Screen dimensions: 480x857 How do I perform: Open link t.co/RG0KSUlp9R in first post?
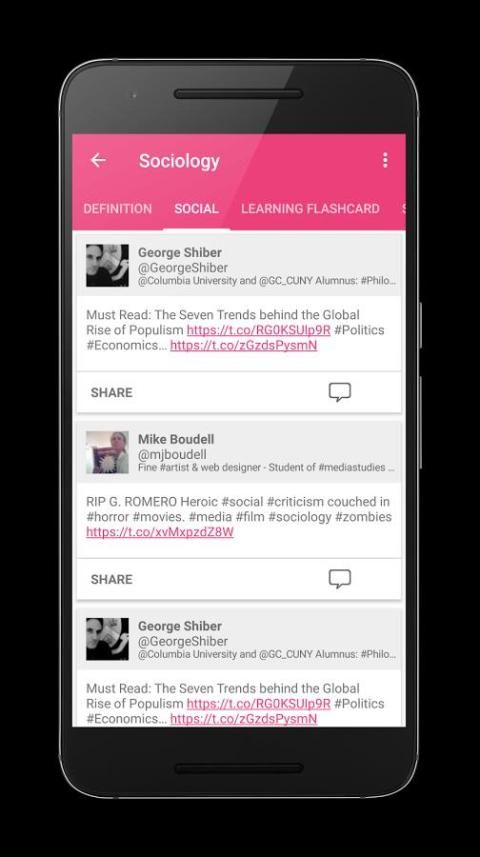[259, 330]
